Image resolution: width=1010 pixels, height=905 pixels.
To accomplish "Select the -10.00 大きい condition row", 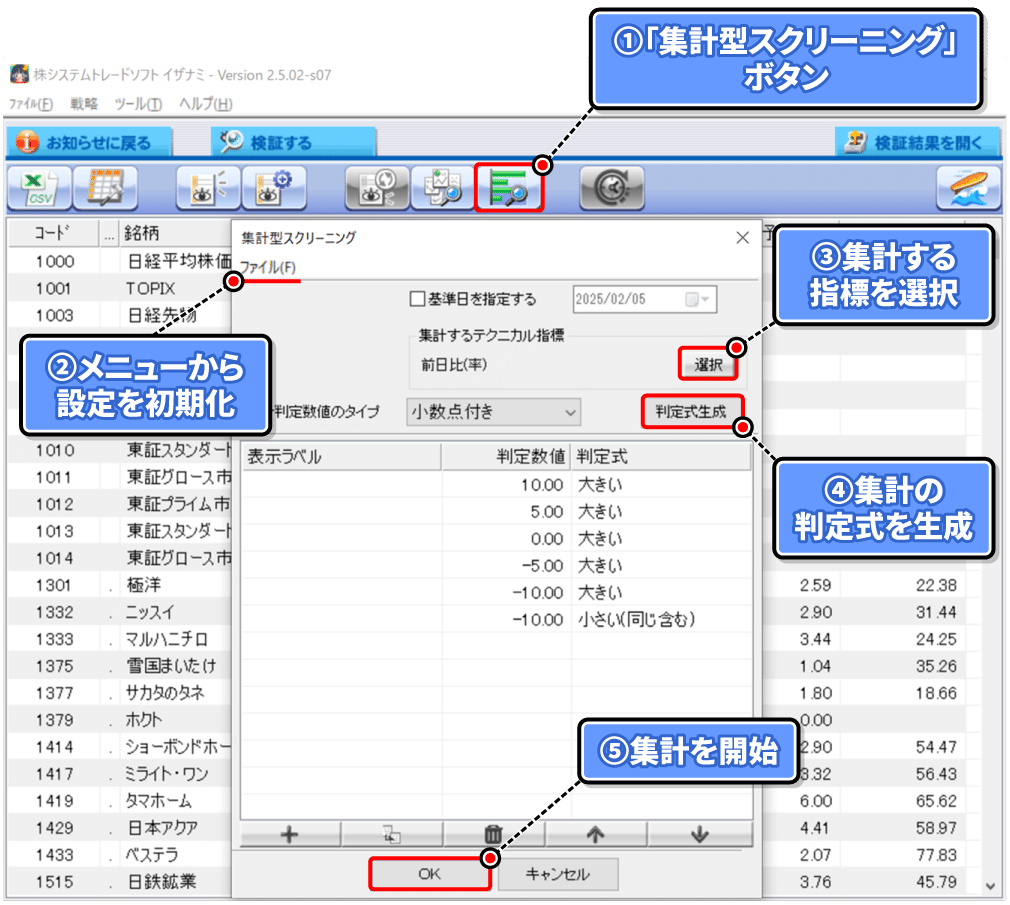I will click(496, 593).
